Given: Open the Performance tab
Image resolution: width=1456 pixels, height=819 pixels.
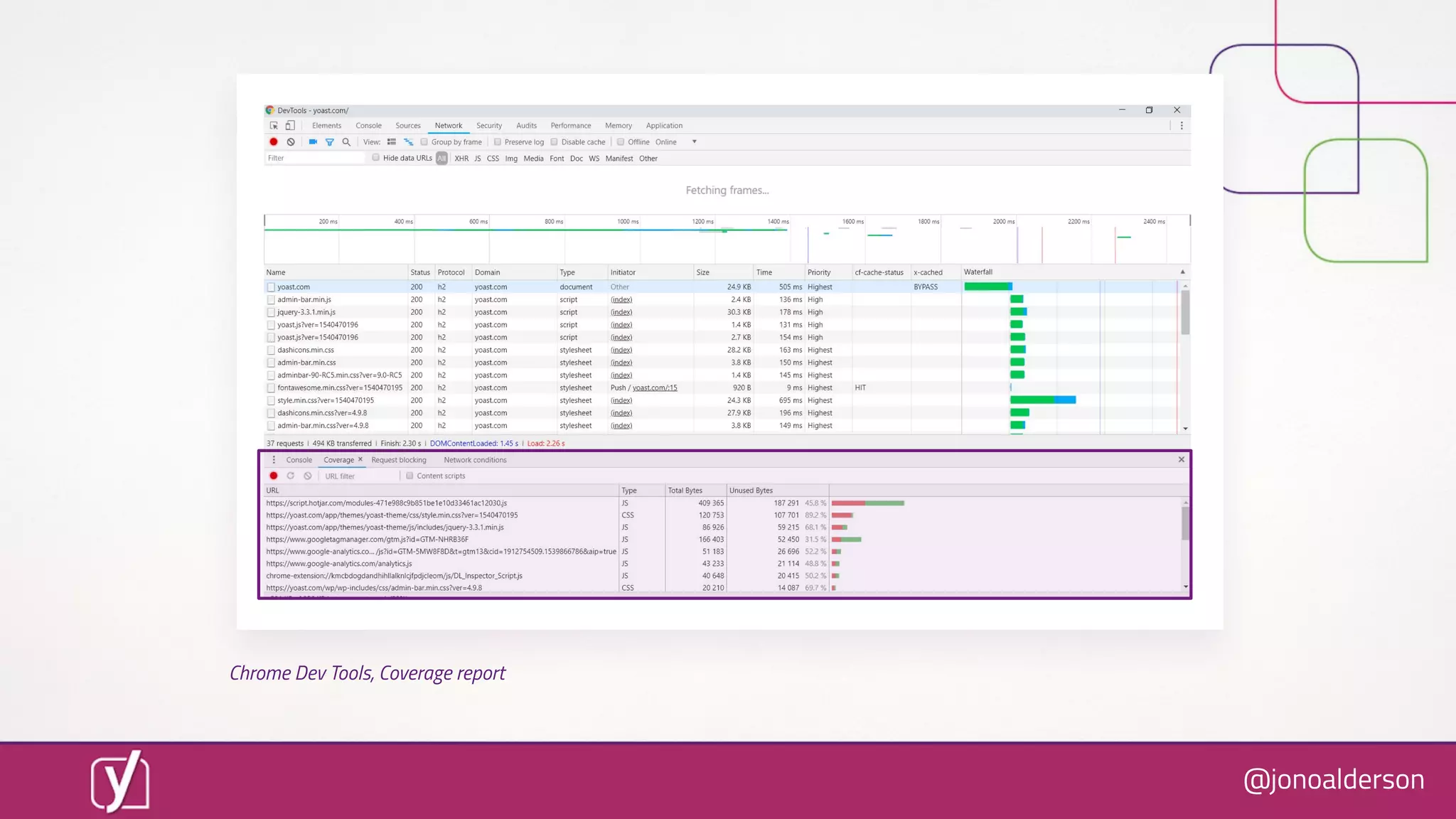Looking at the screenshot, I should pos(571,126).
